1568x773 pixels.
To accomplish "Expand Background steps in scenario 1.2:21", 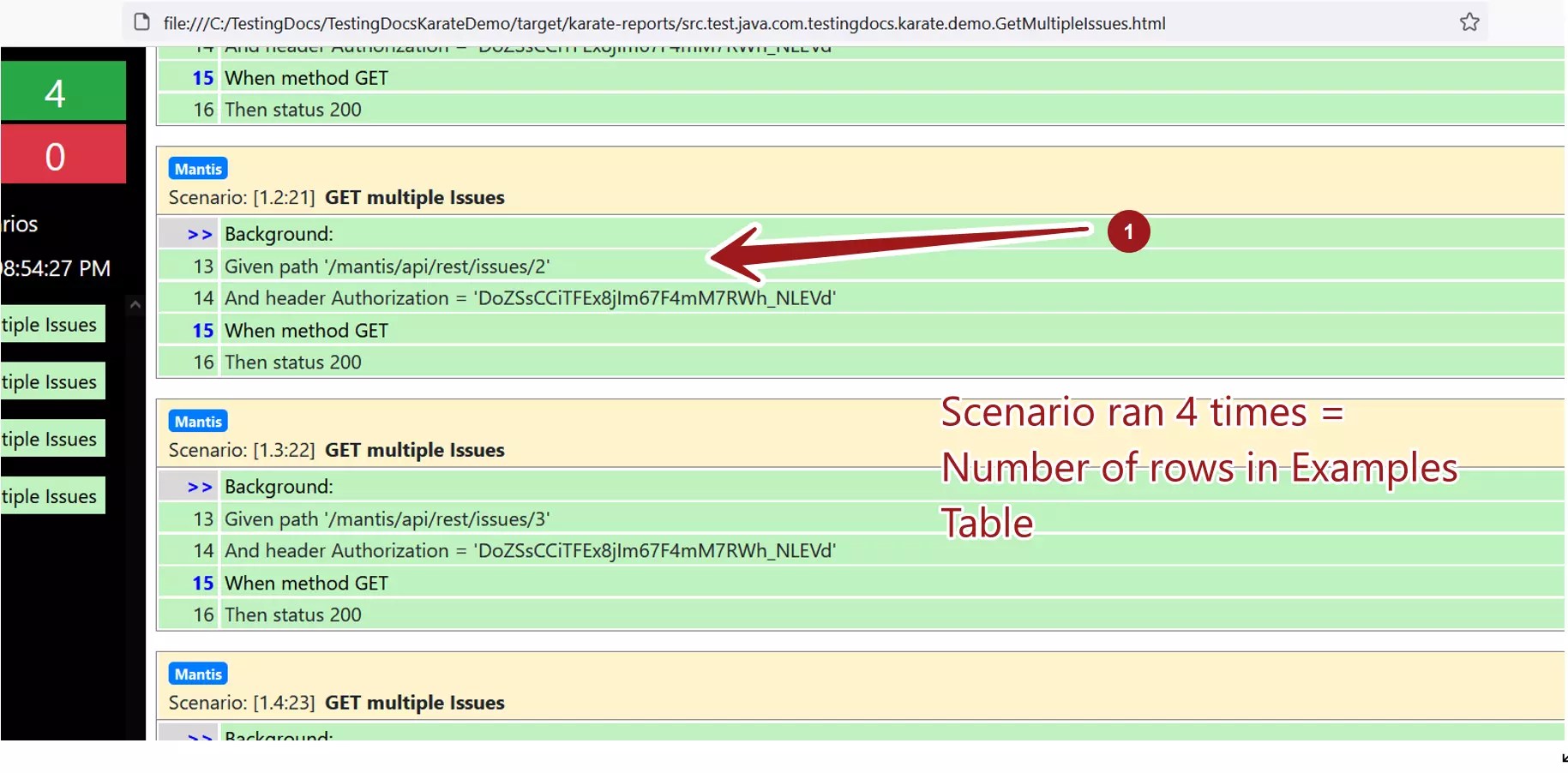I will point(200,233).
